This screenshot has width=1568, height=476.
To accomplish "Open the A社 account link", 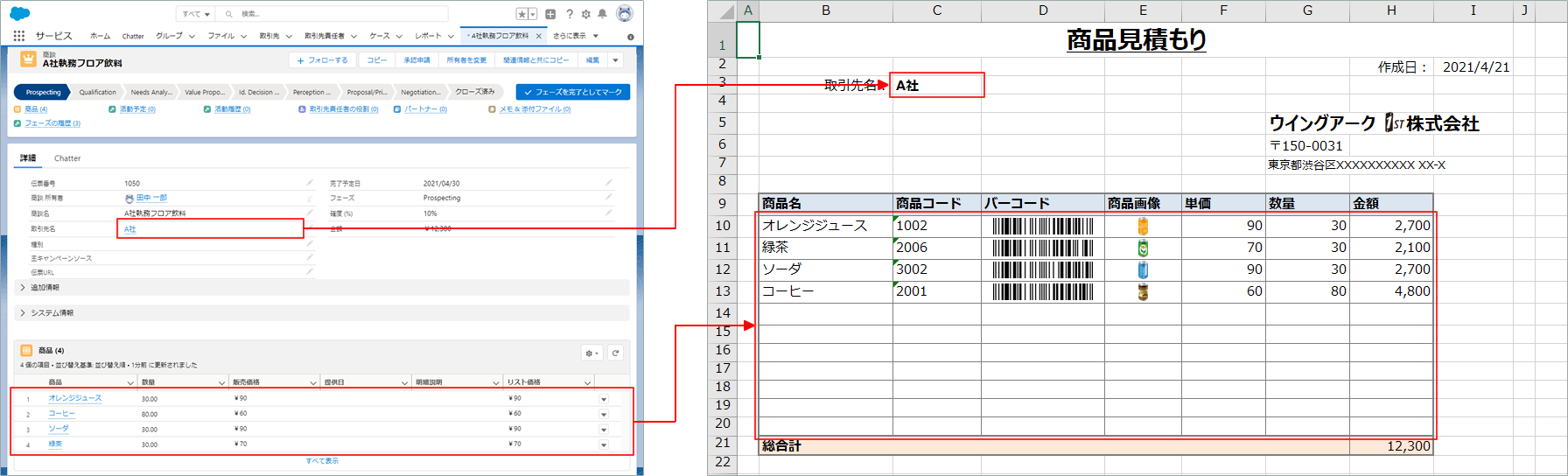I will pyautogui.click(x=130, y=229).
